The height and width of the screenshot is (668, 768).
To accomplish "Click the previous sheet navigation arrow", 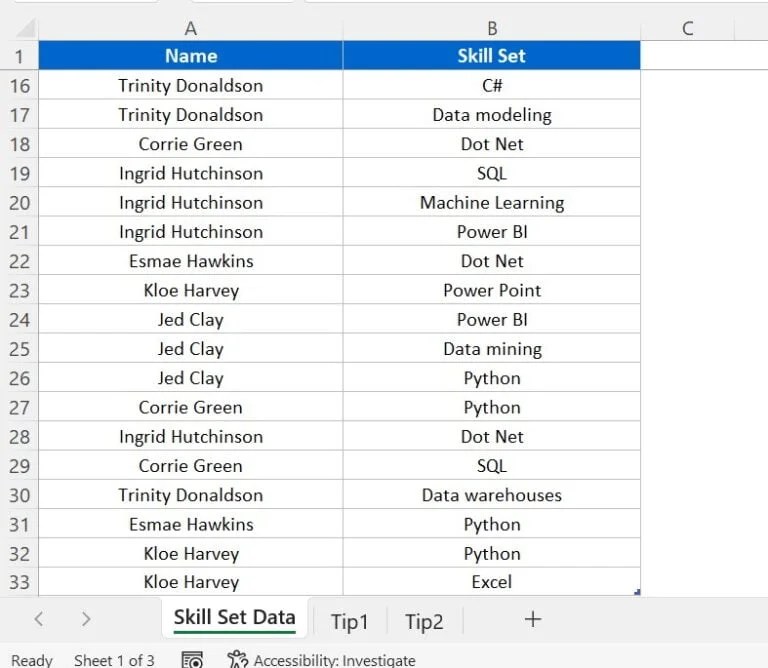I will click(x=39, y=619).
